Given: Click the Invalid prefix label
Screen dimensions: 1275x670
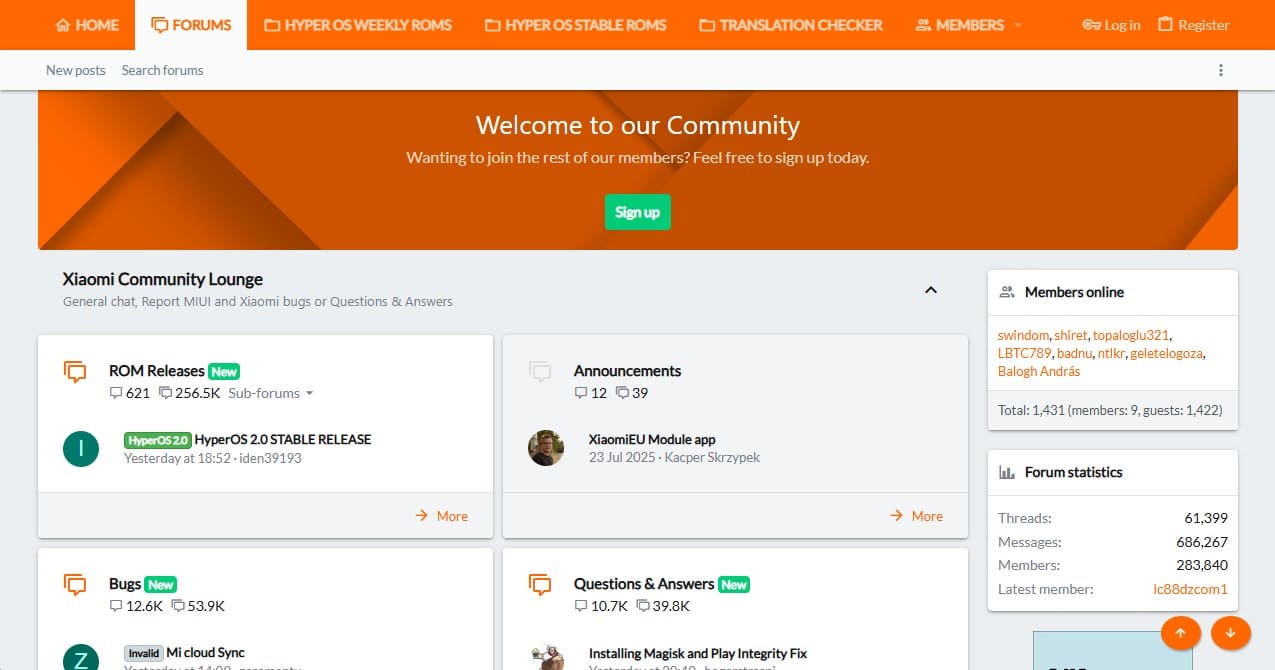Looking at the screenshot, I should tap(143, 653).
